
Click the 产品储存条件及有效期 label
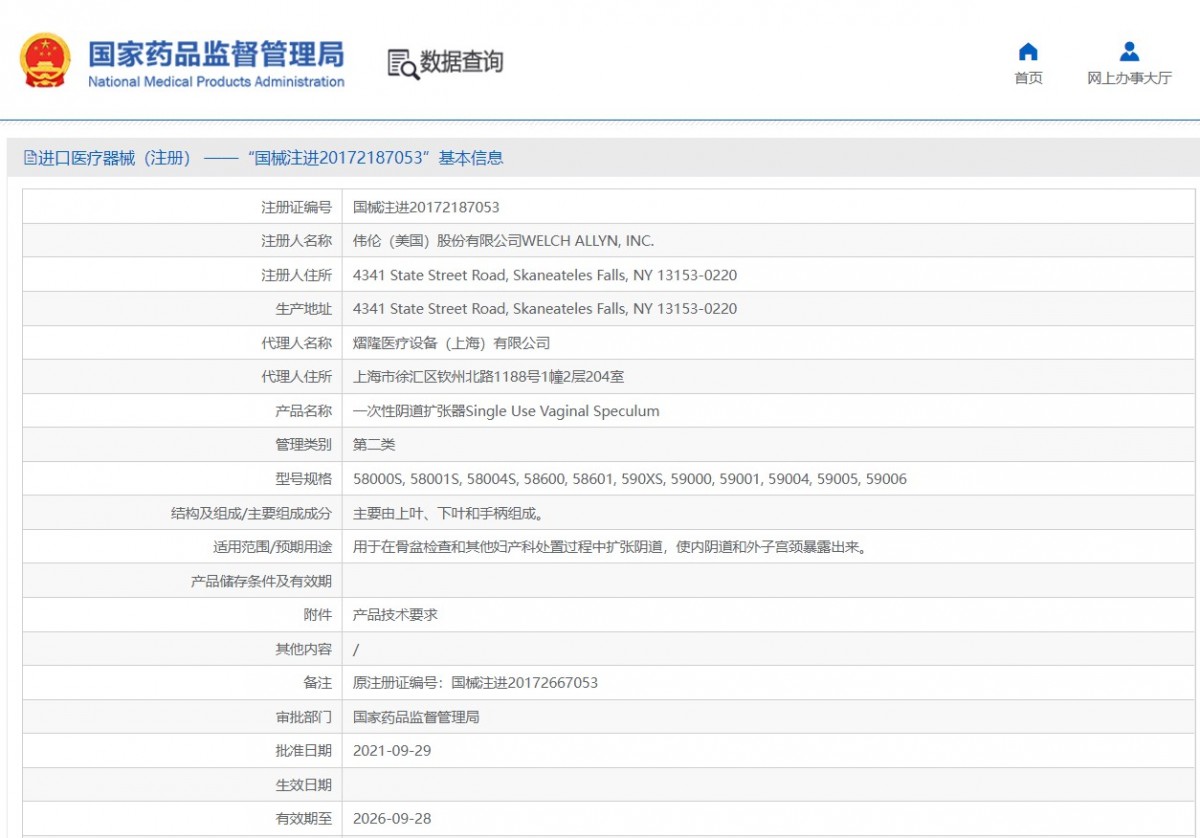(261, 581)
